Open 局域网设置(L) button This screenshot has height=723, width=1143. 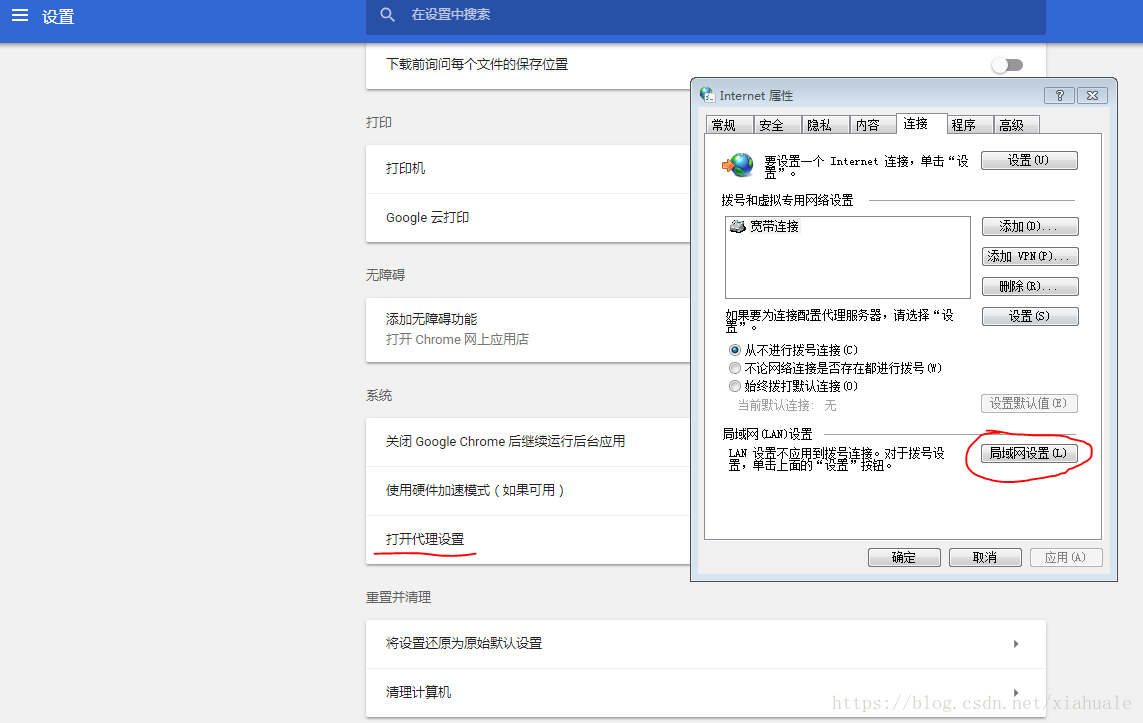1029,453
